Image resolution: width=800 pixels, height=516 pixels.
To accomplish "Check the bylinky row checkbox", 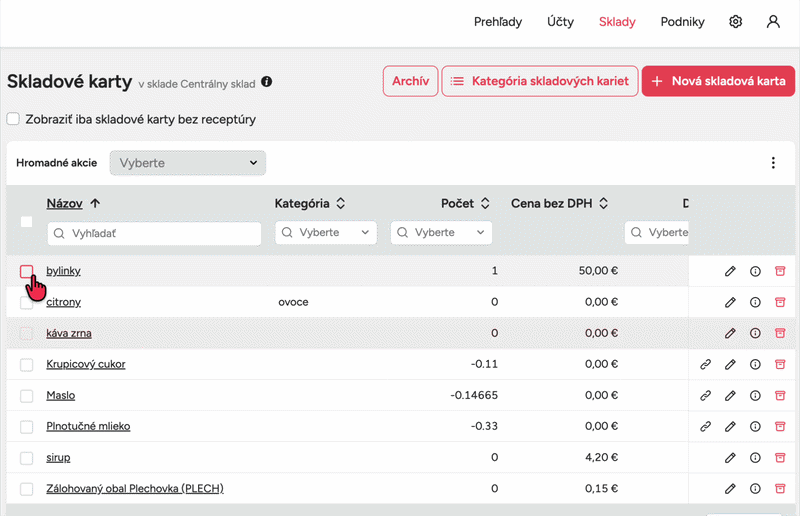I will pos(27,271).
